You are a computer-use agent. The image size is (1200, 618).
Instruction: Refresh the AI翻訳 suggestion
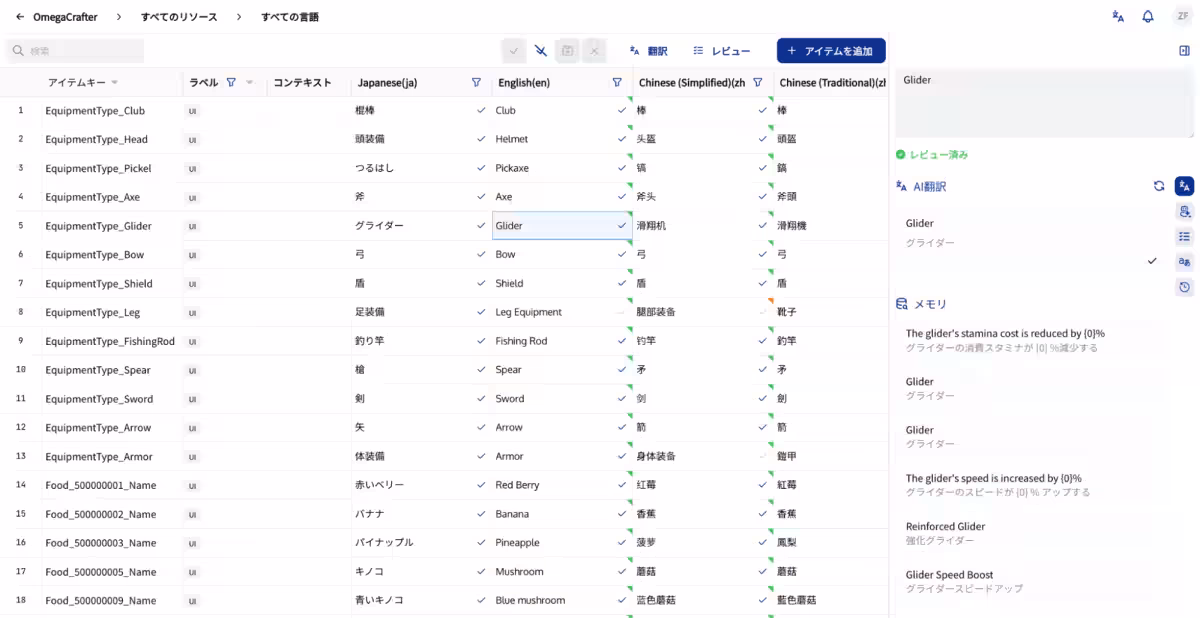point(1159,186)
